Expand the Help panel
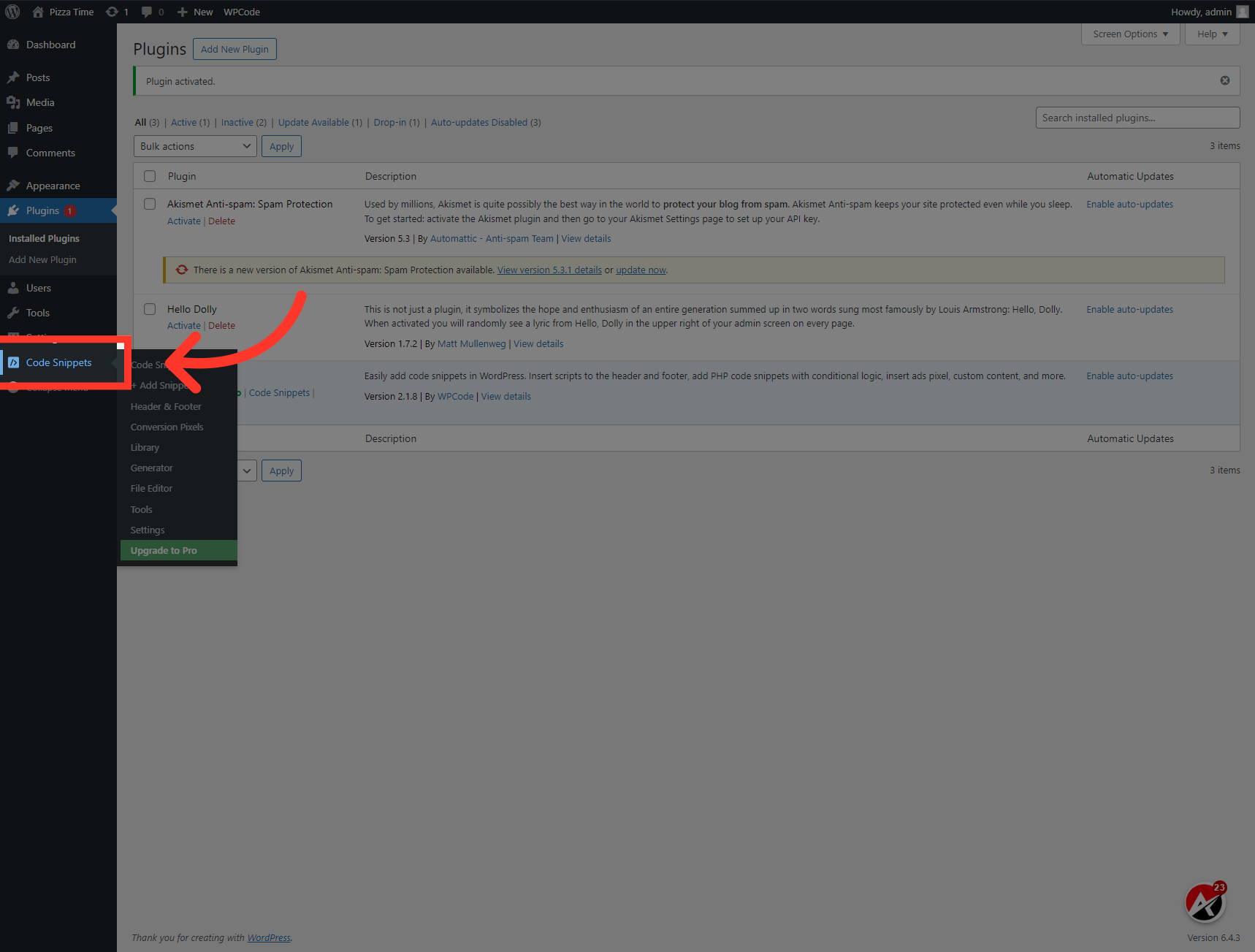This screenshot has height=952, width=1255. tap(1211, 34)
